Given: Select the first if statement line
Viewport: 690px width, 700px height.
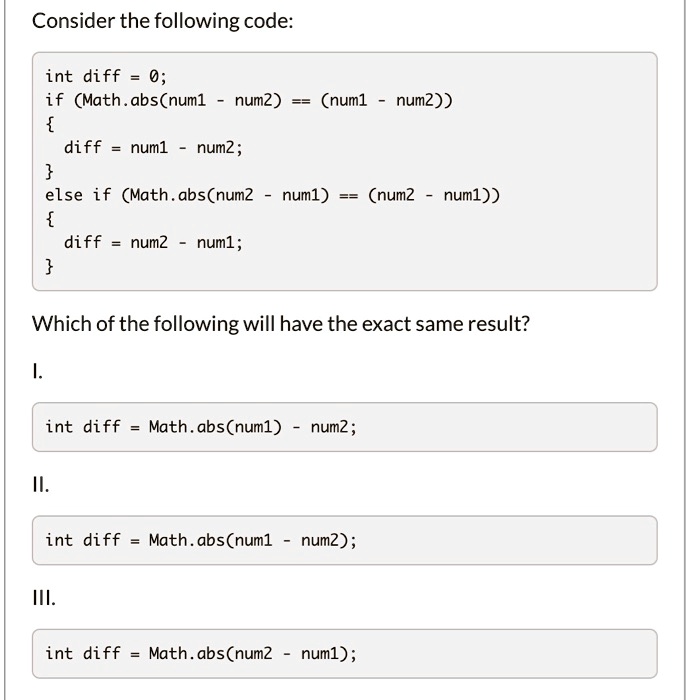Looking at the screenshot, I should tap(255, 100).
